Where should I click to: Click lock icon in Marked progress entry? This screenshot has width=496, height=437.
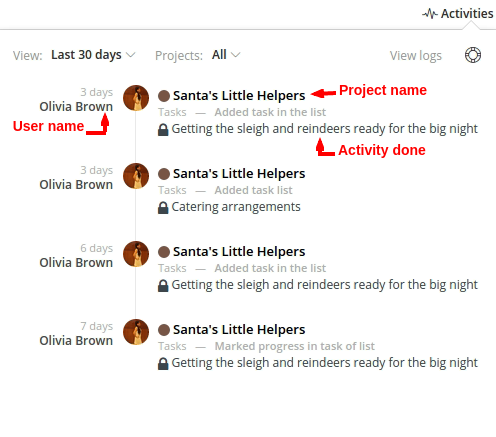(x=163, y=364)
